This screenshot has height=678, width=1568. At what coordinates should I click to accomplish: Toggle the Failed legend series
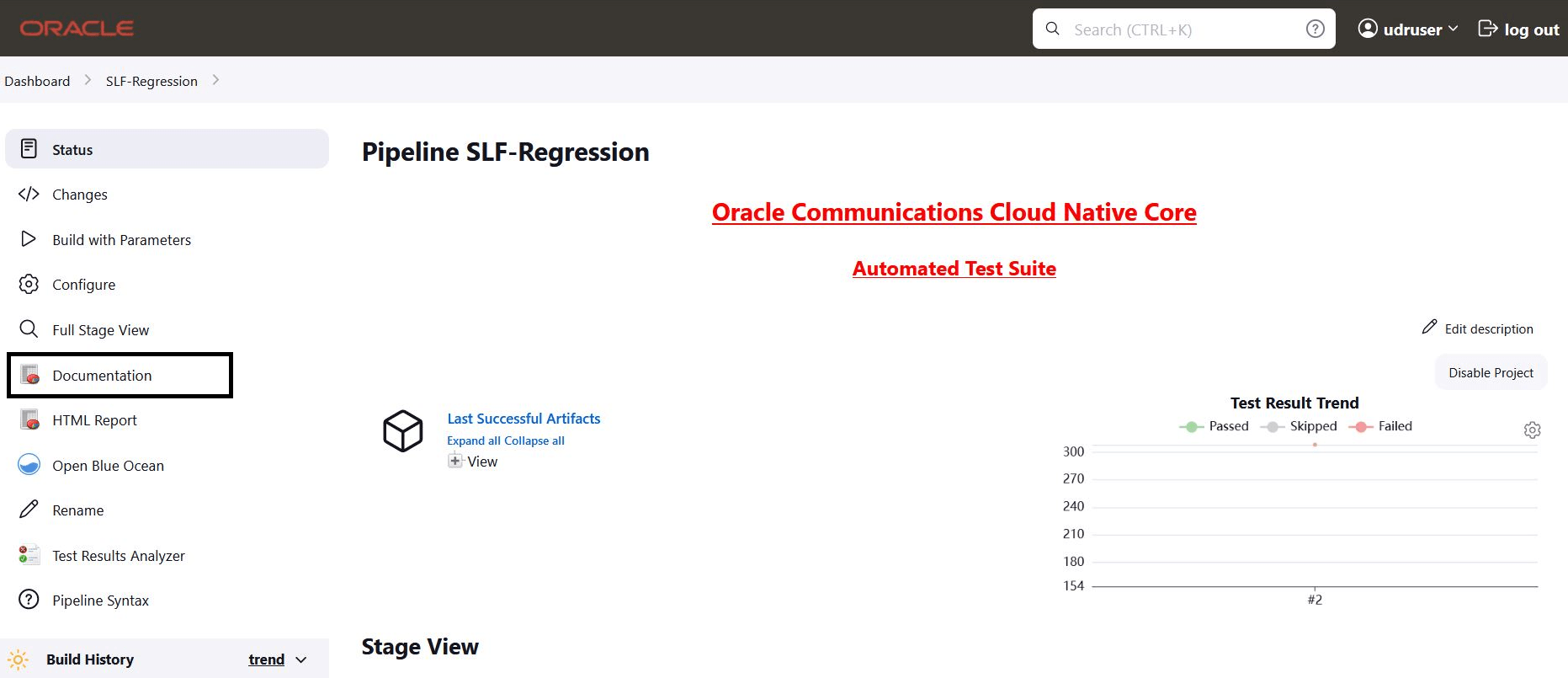coord(1380,426)
